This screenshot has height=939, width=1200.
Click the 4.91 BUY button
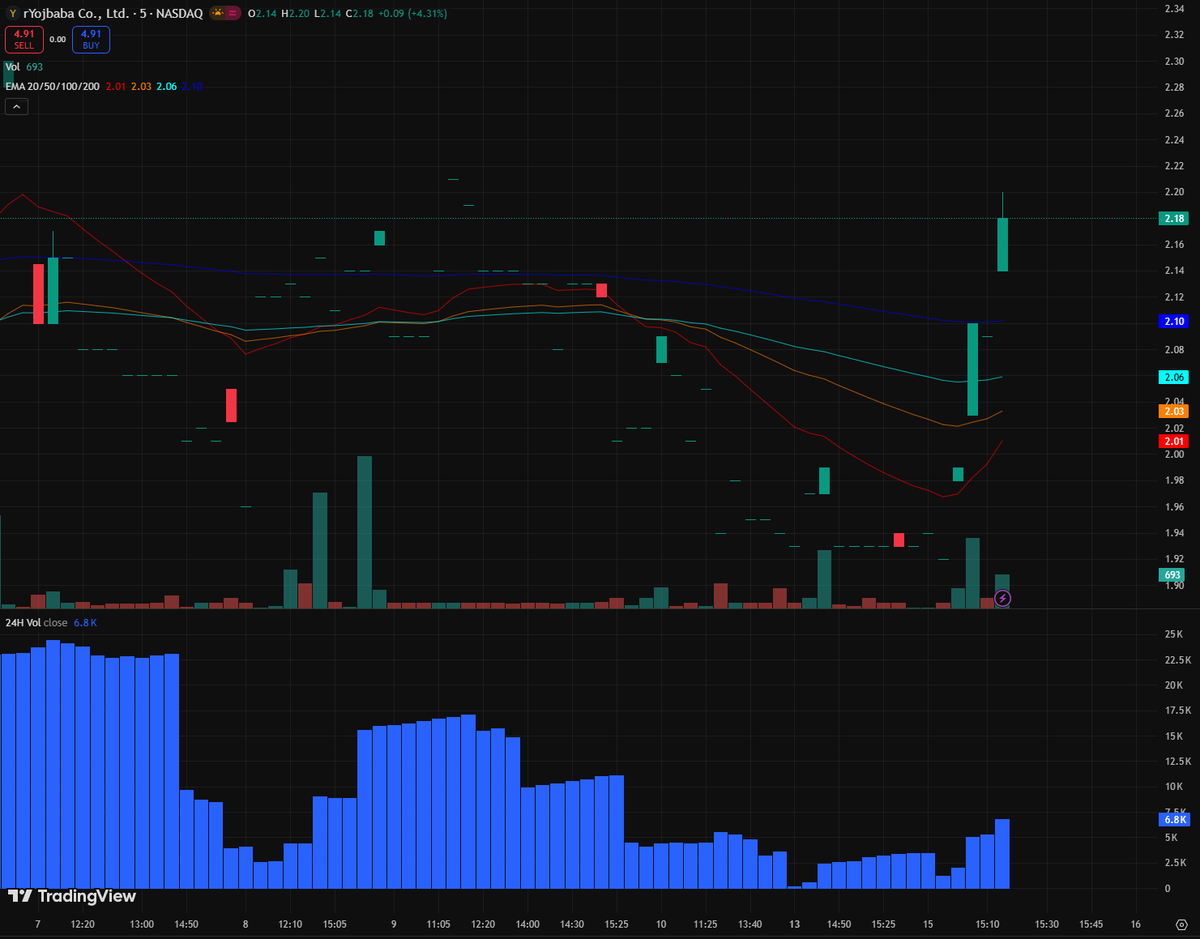(91, 40)
